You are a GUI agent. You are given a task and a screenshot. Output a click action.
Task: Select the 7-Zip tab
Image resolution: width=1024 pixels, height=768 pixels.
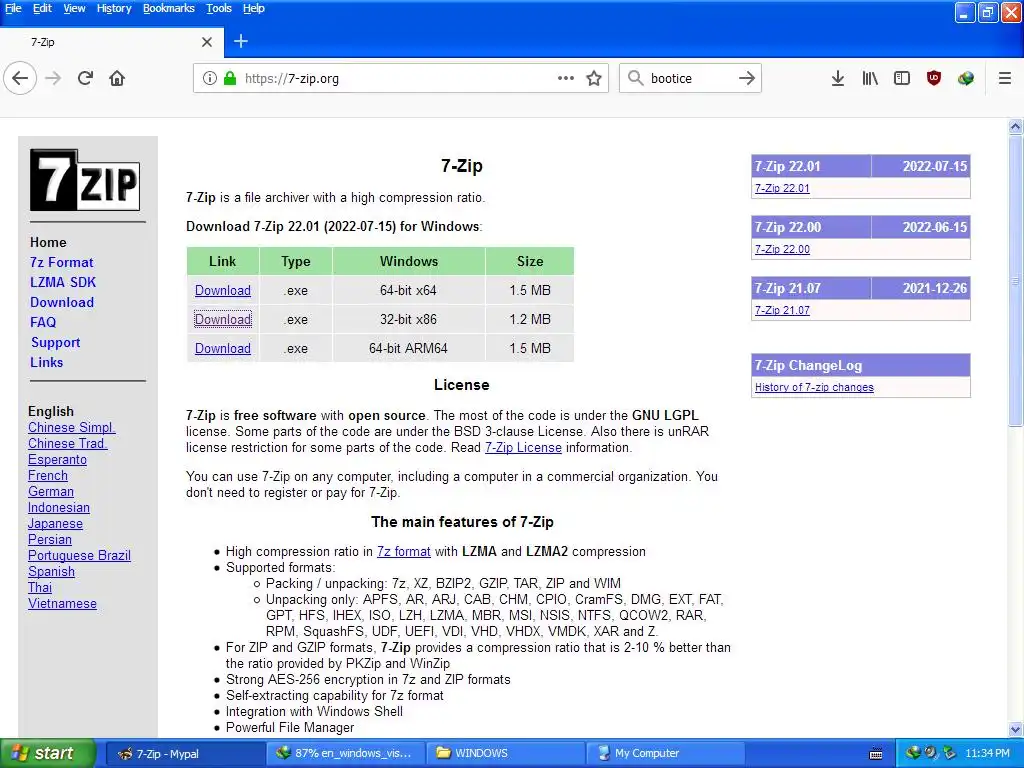tap(111, 42)
